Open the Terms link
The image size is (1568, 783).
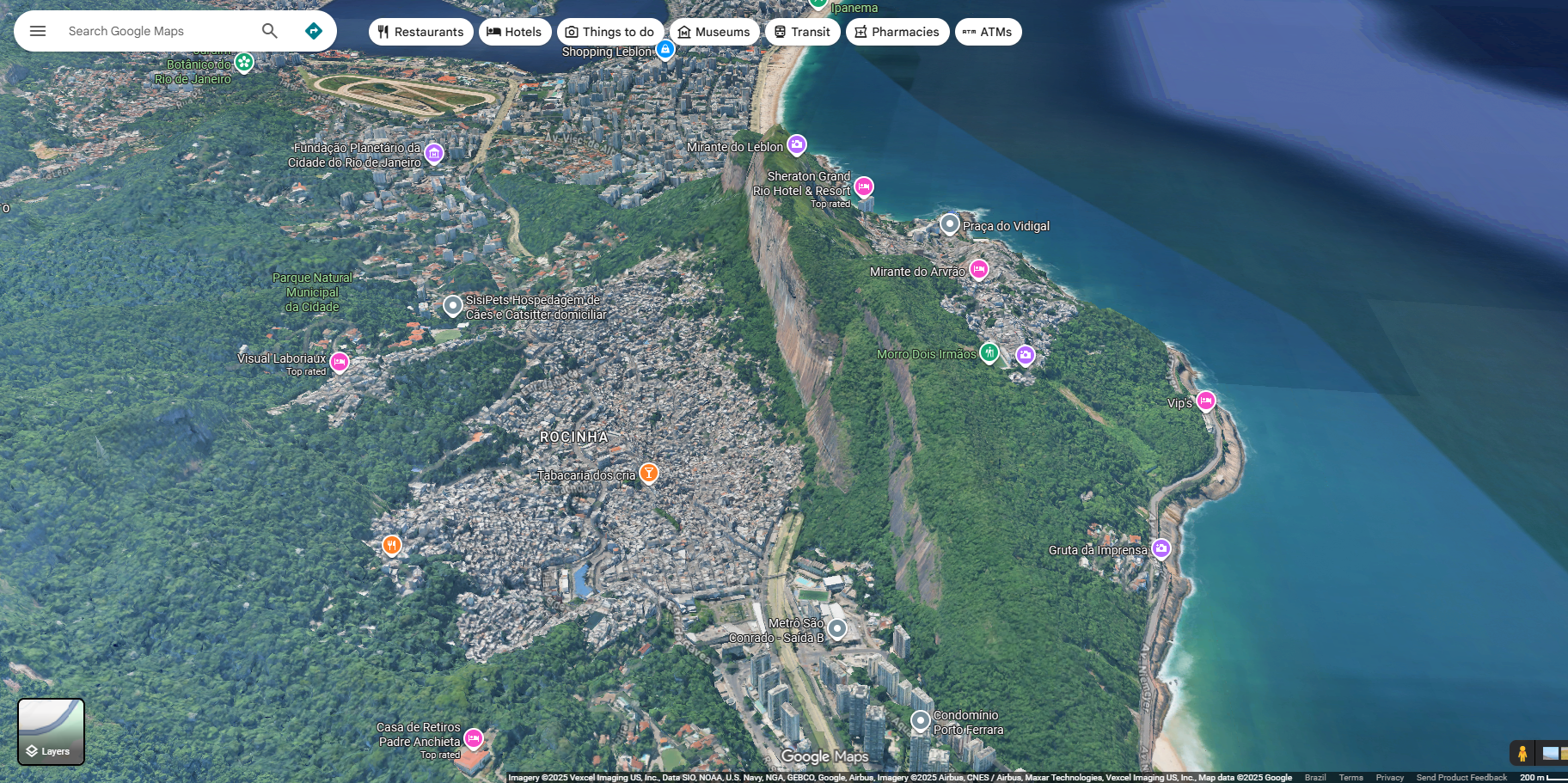1351,778
